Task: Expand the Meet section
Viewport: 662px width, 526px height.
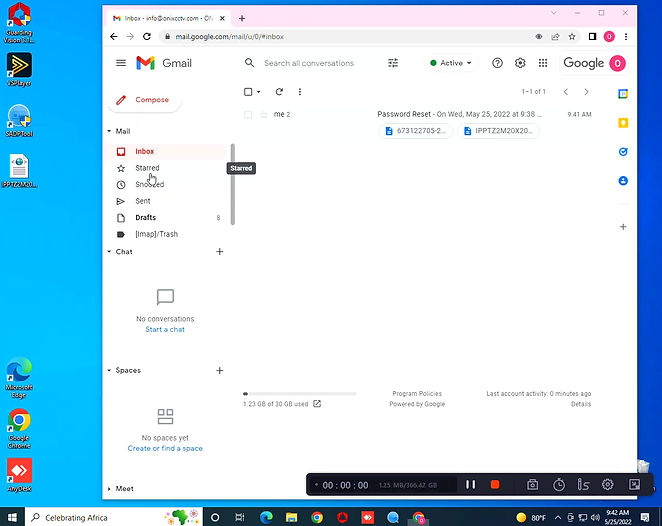Action: (x=109, y=488)
